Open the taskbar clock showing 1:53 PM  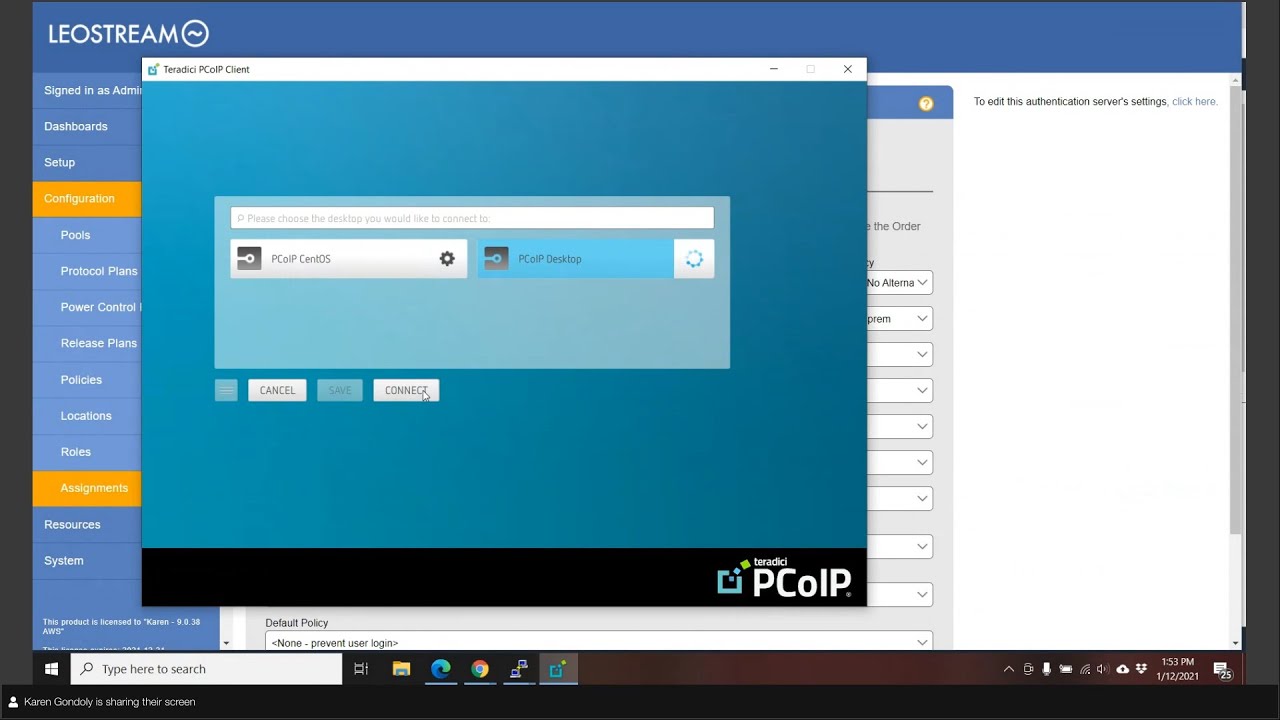(1179, 669)
